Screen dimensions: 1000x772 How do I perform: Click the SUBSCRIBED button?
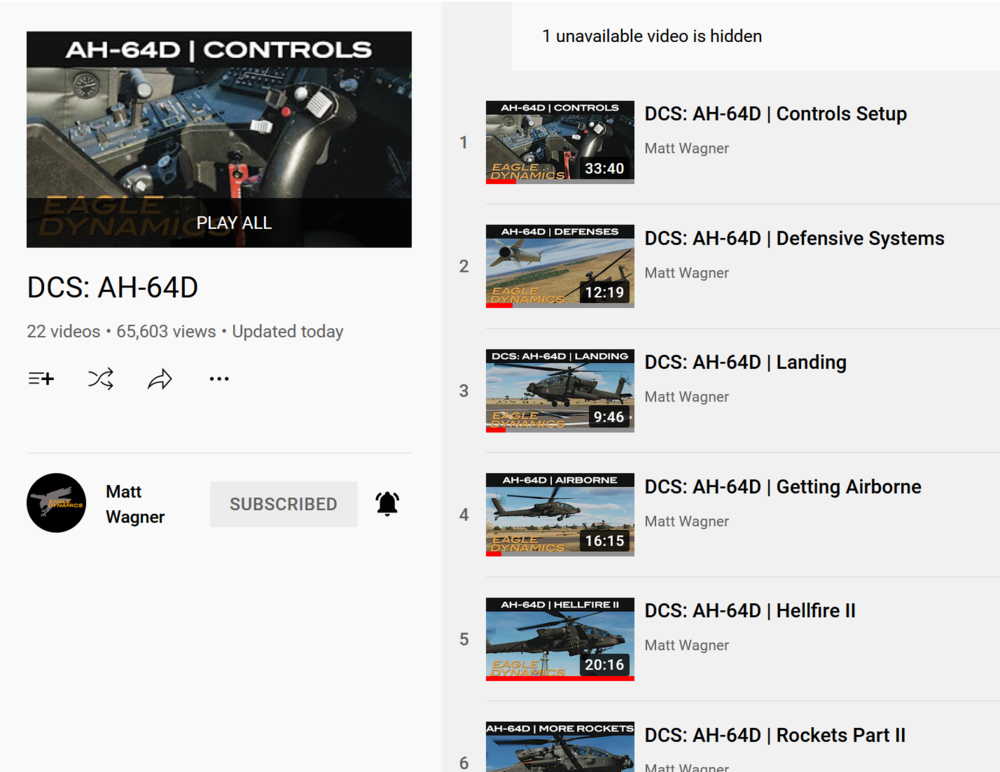tap(284, 504)
